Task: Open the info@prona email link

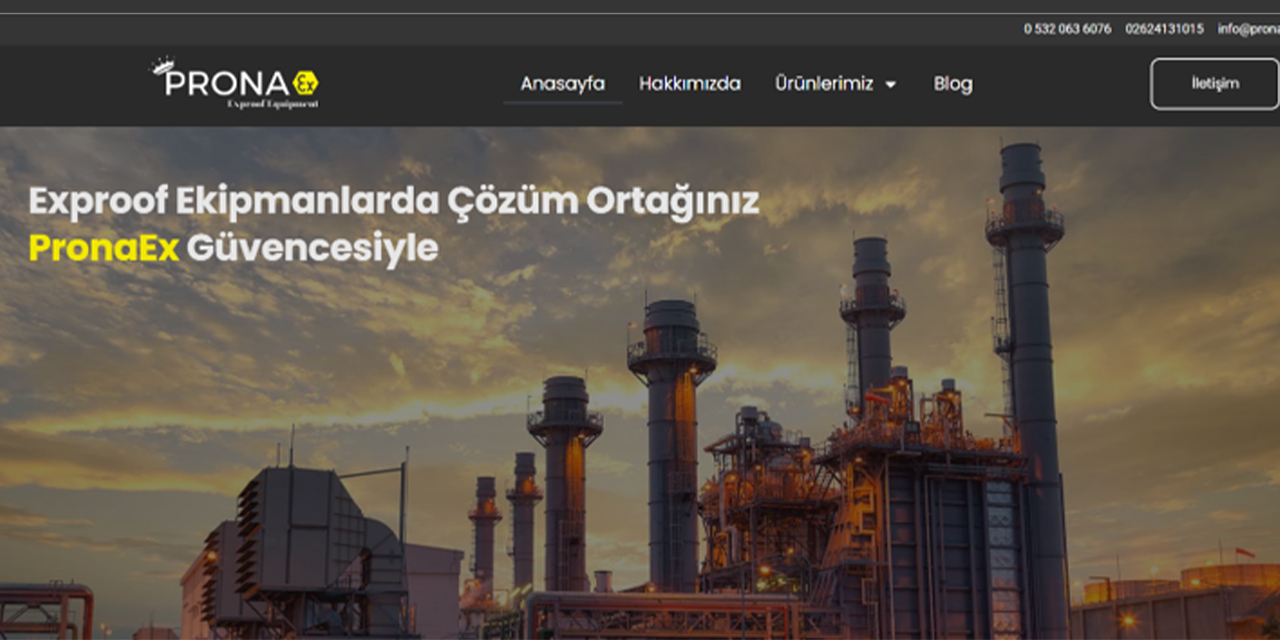Action: (x=1249, y=29)
